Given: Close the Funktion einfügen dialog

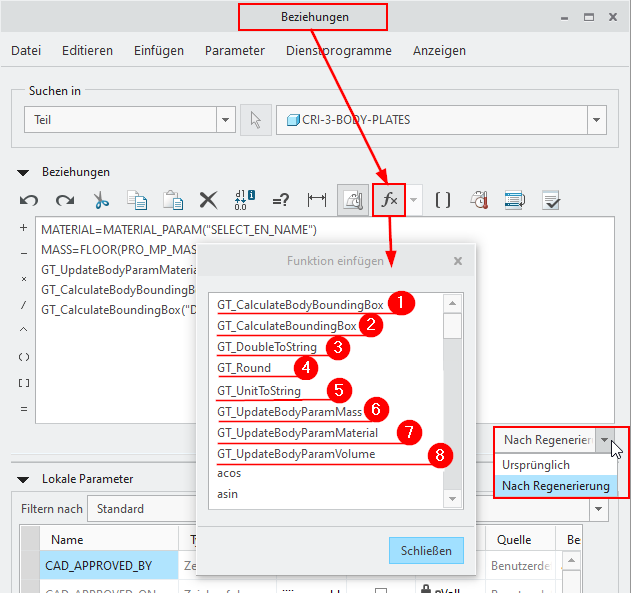Looking at the screenshot, I should pos(458,261).
